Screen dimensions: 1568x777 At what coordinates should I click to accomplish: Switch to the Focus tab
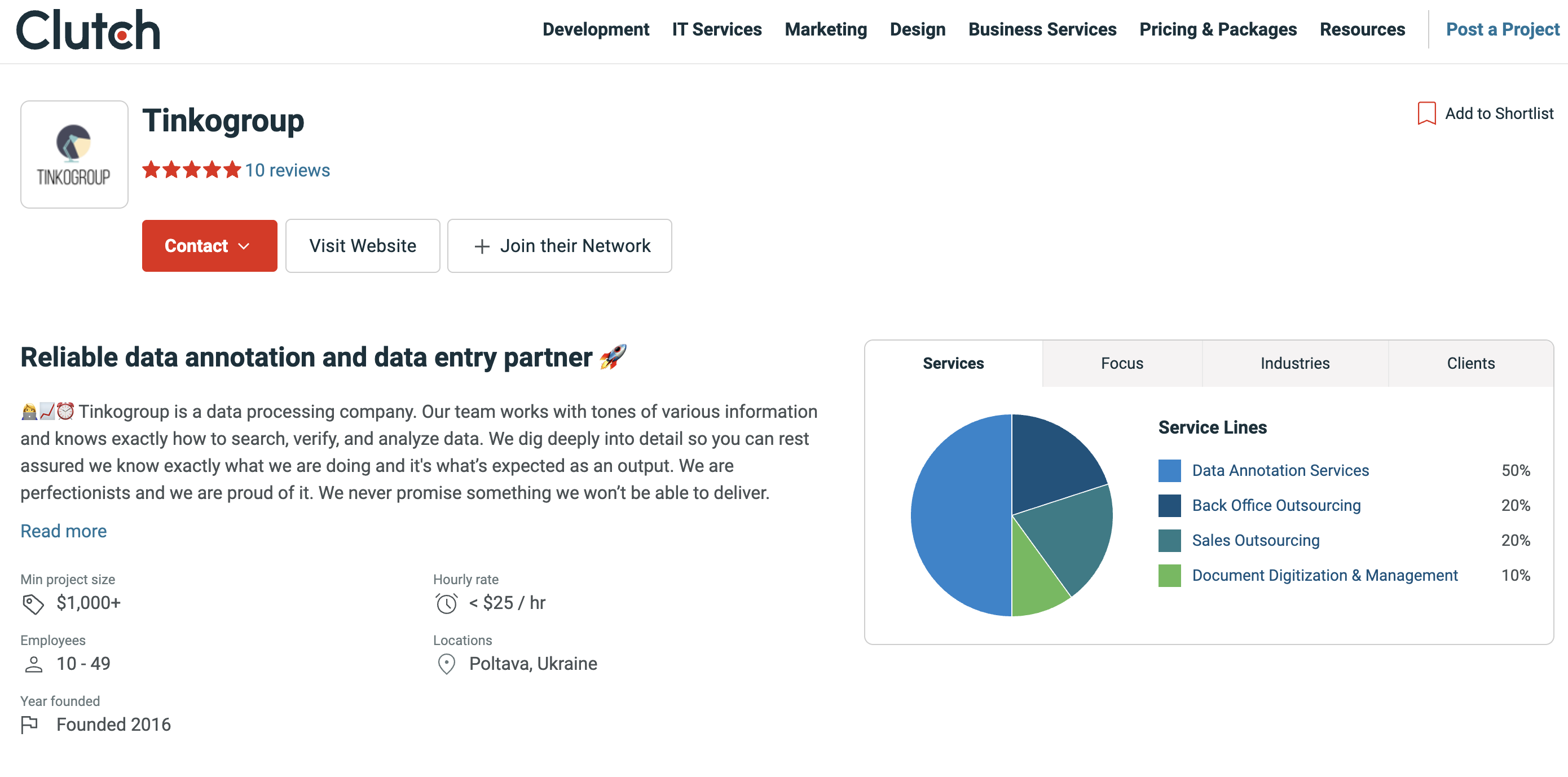[1122, 363]
